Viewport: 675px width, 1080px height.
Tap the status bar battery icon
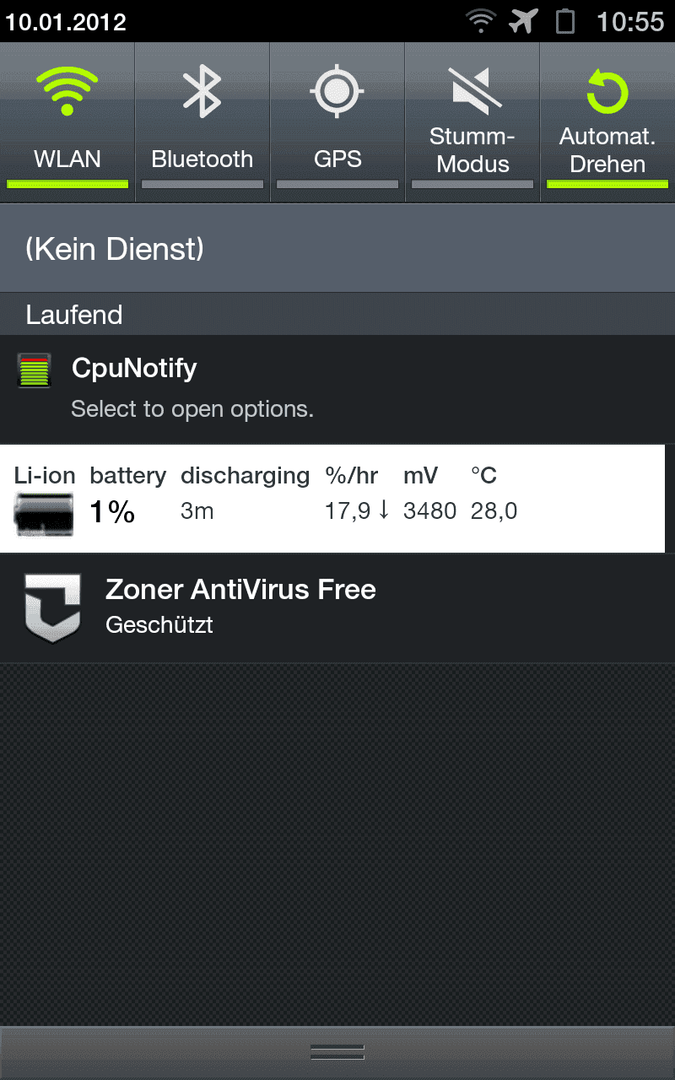pyautogui.click(x=565, y=21)
